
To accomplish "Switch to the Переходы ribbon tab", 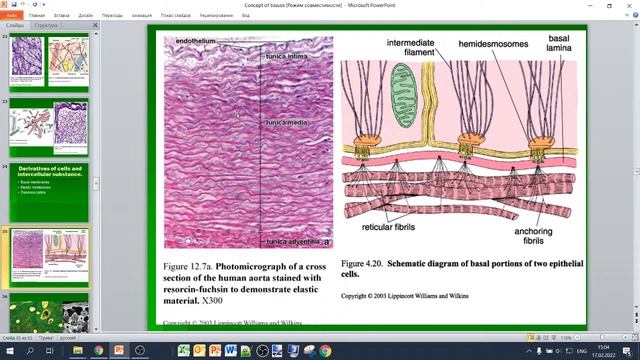I will [x=112, y=16].
